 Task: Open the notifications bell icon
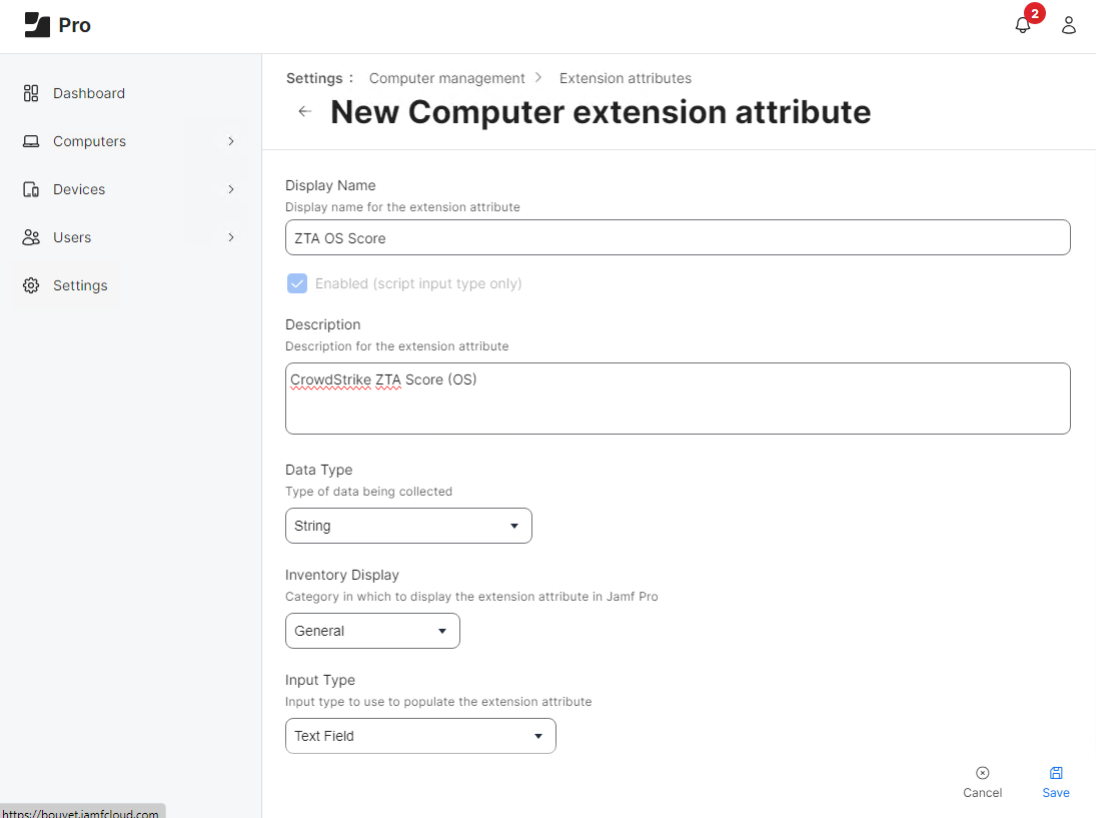pyautogui.click(x=1022, y=25)
